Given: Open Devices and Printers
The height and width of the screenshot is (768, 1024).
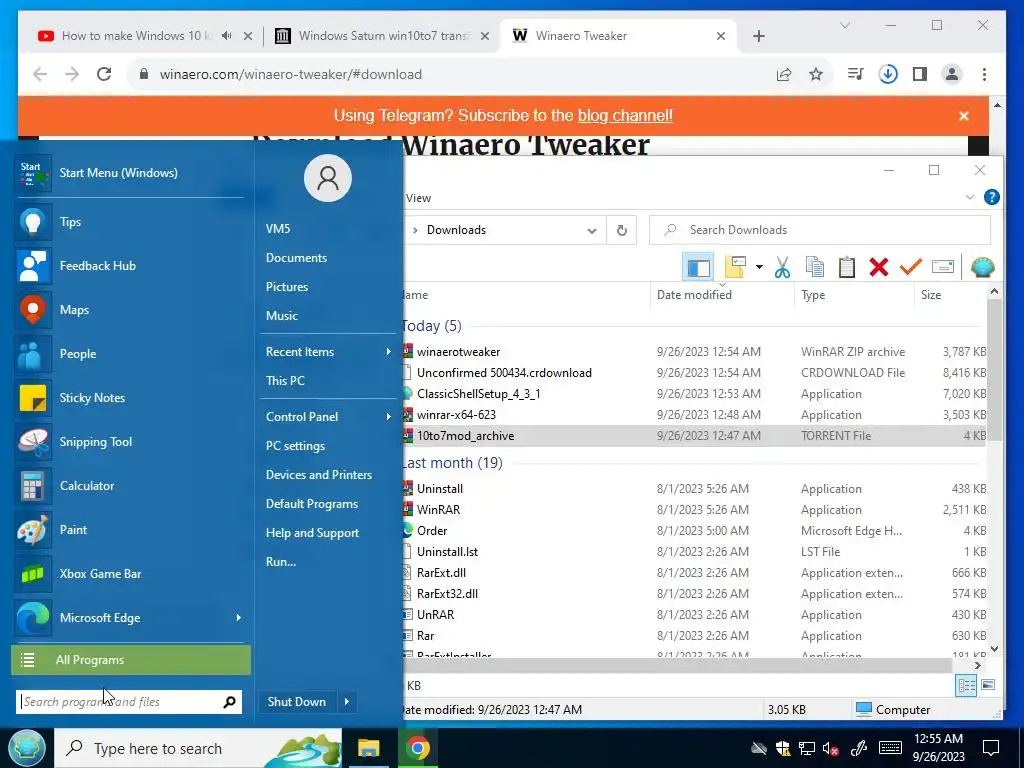Looking at the screenshot, I should (319, 475).
